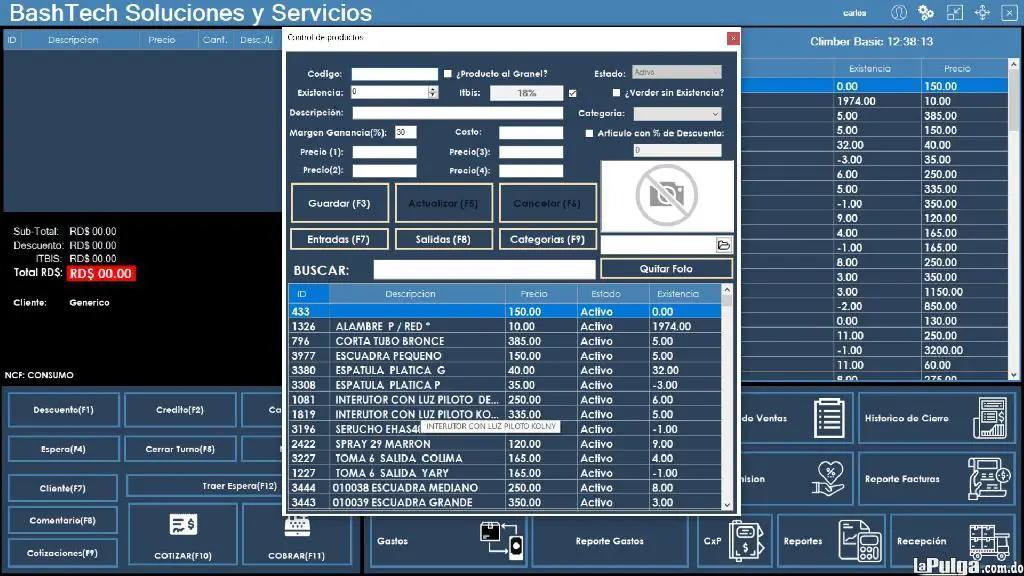Click the user profile icon in title bar

[x=899, y=12]
